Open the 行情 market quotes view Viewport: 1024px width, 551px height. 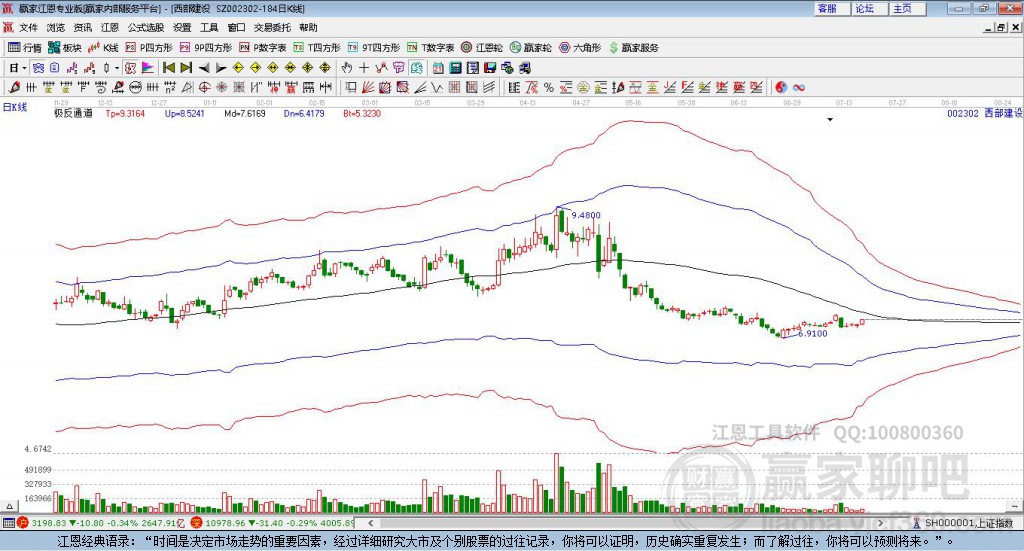pos(25,48)
